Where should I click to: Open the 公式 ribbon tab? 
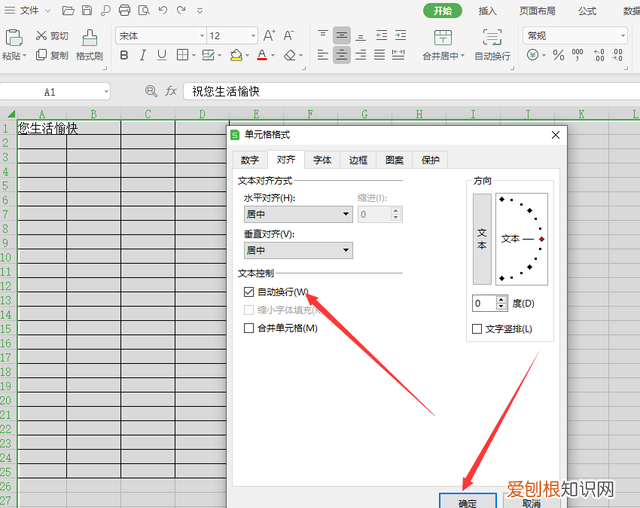[x=587, y=11]
